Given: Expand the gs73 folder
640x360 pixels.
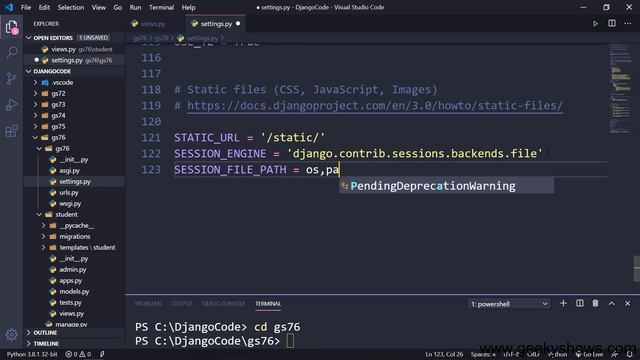Looking at the screenshot, I should 58,104.
